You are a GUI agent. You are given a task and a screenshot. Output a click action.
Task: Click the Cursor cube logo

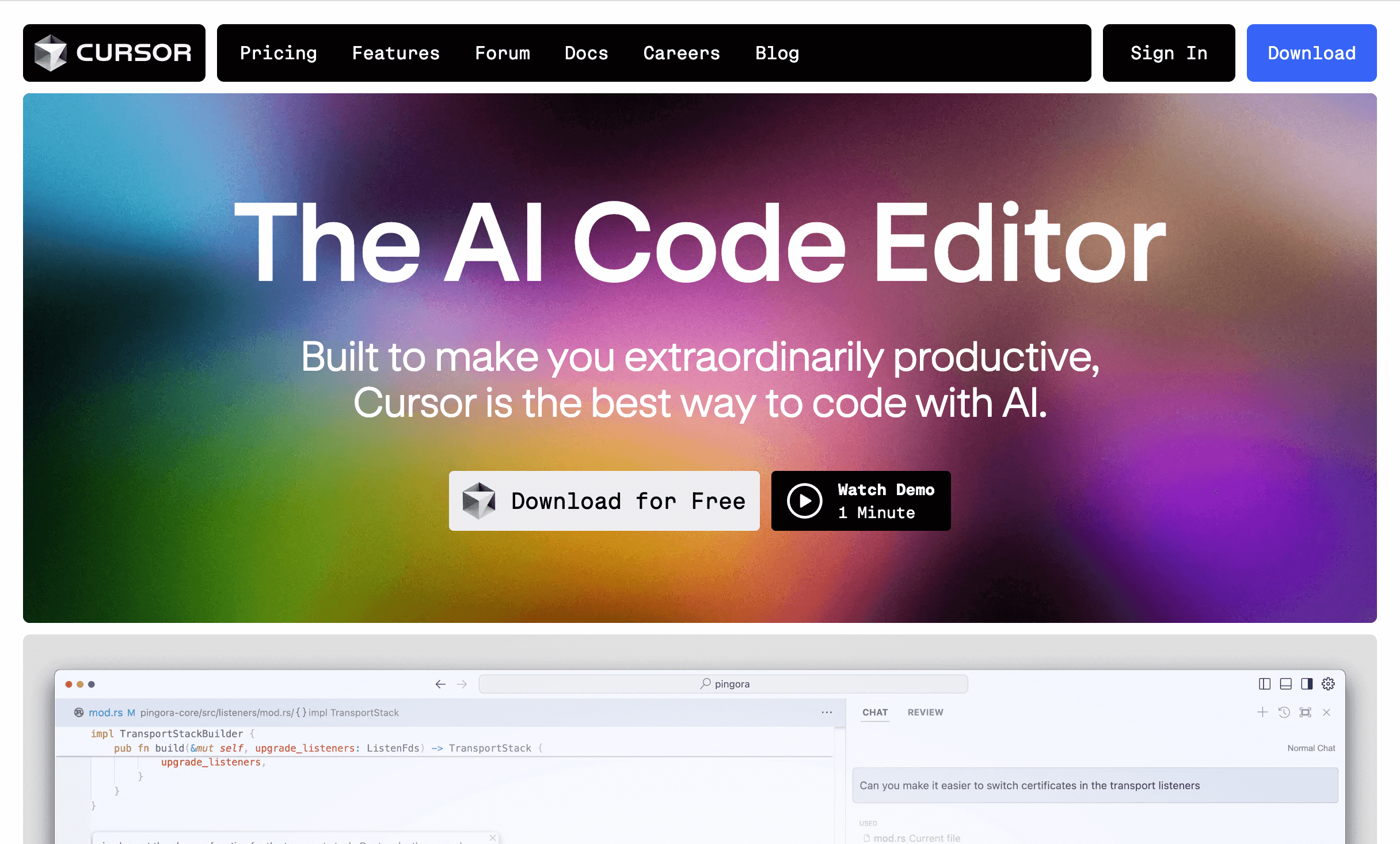[x=51, y=53]
